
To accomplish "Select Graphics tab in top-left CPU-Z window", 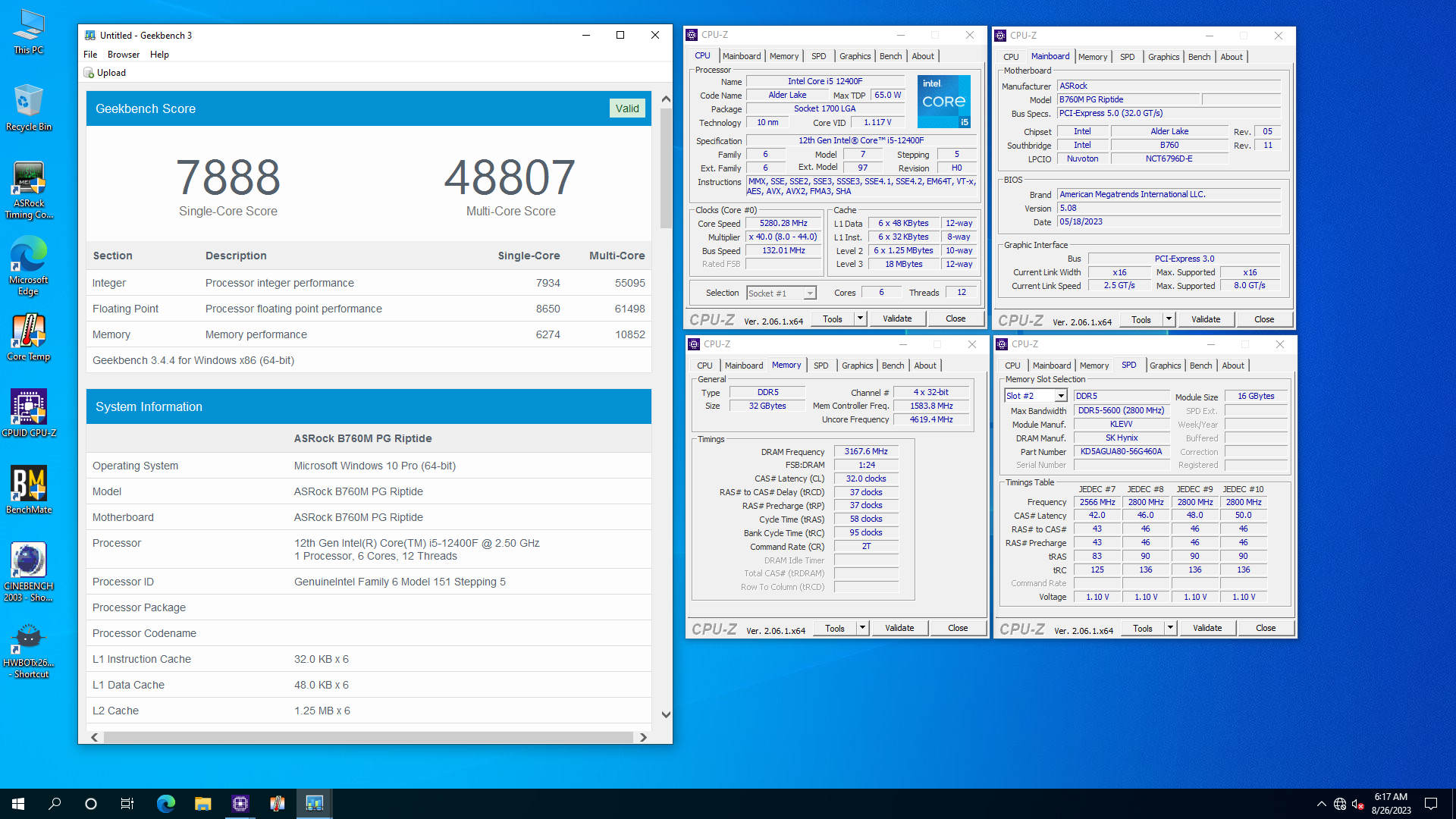I will tap(855, 56).
